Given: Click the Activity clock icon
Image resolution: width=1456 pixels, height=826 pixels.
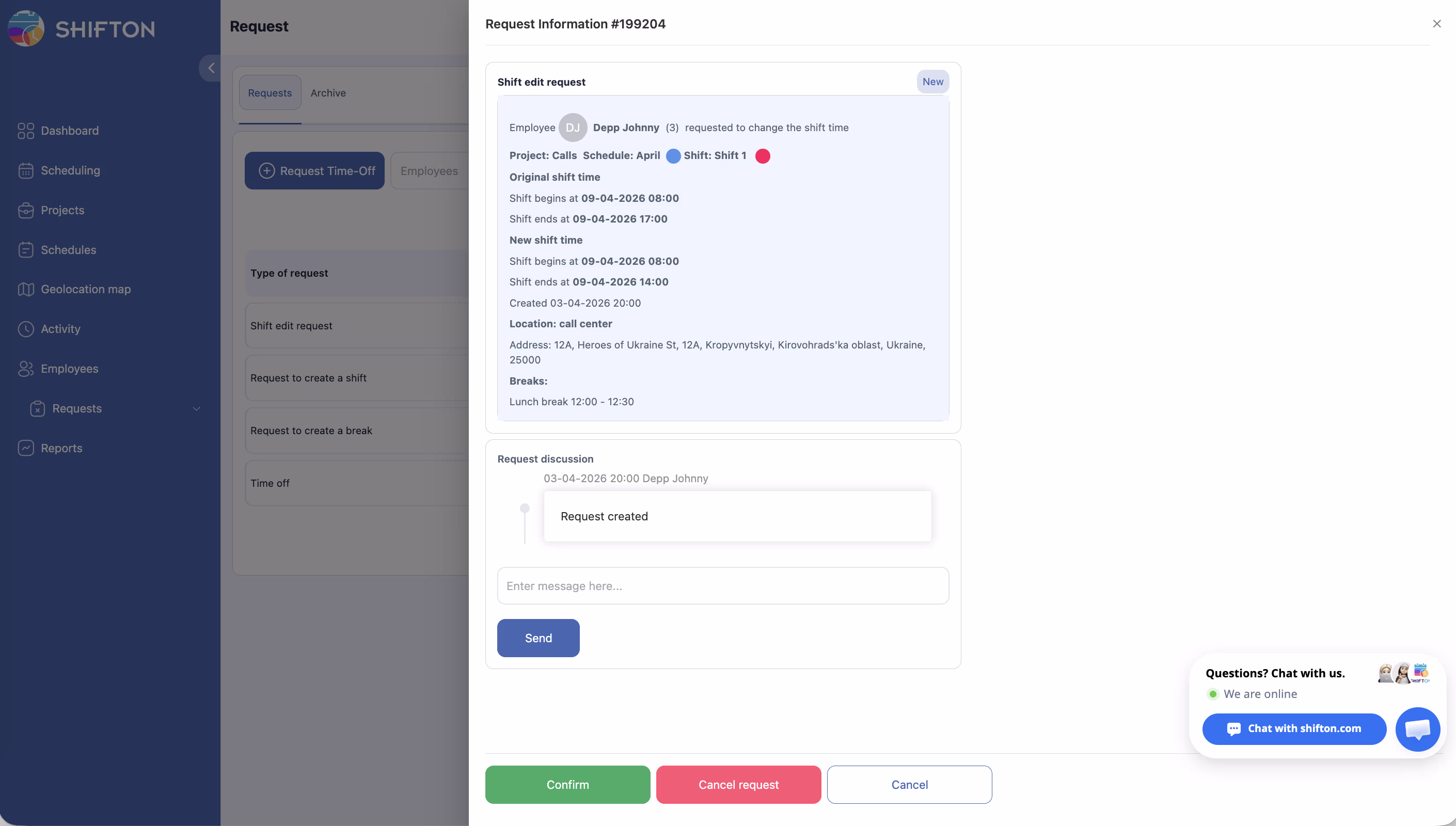Looking at the screenshot, I should [25, 329].
